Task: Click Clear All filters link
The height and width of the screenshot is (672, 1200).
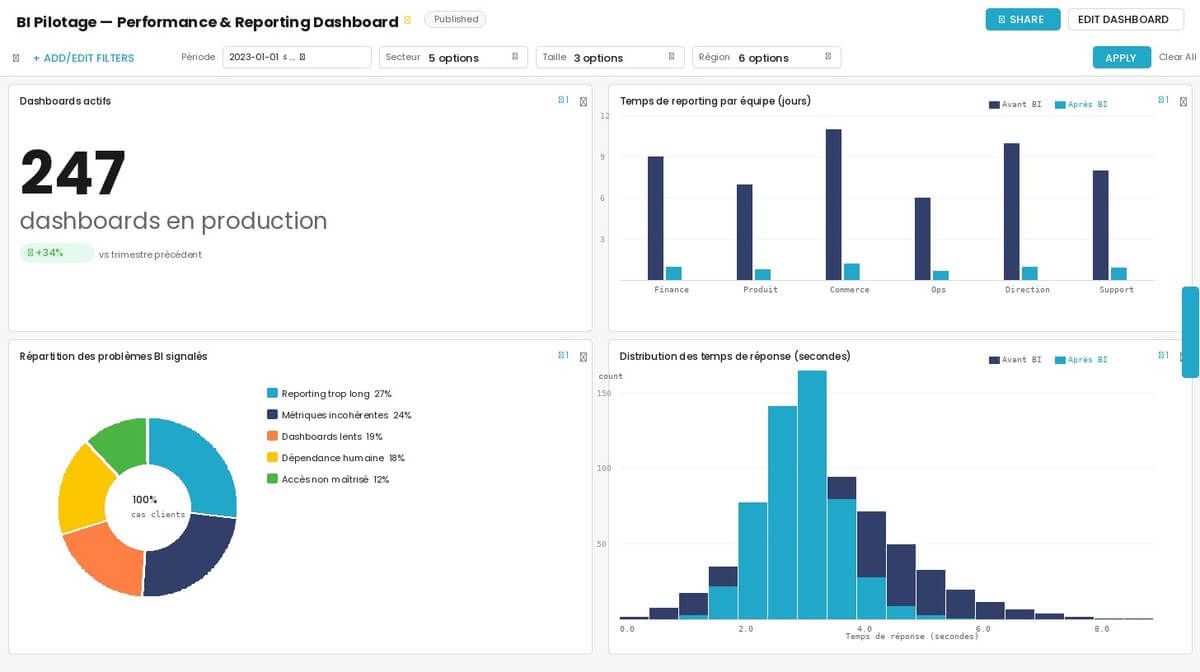Action: coord(1177,58)
